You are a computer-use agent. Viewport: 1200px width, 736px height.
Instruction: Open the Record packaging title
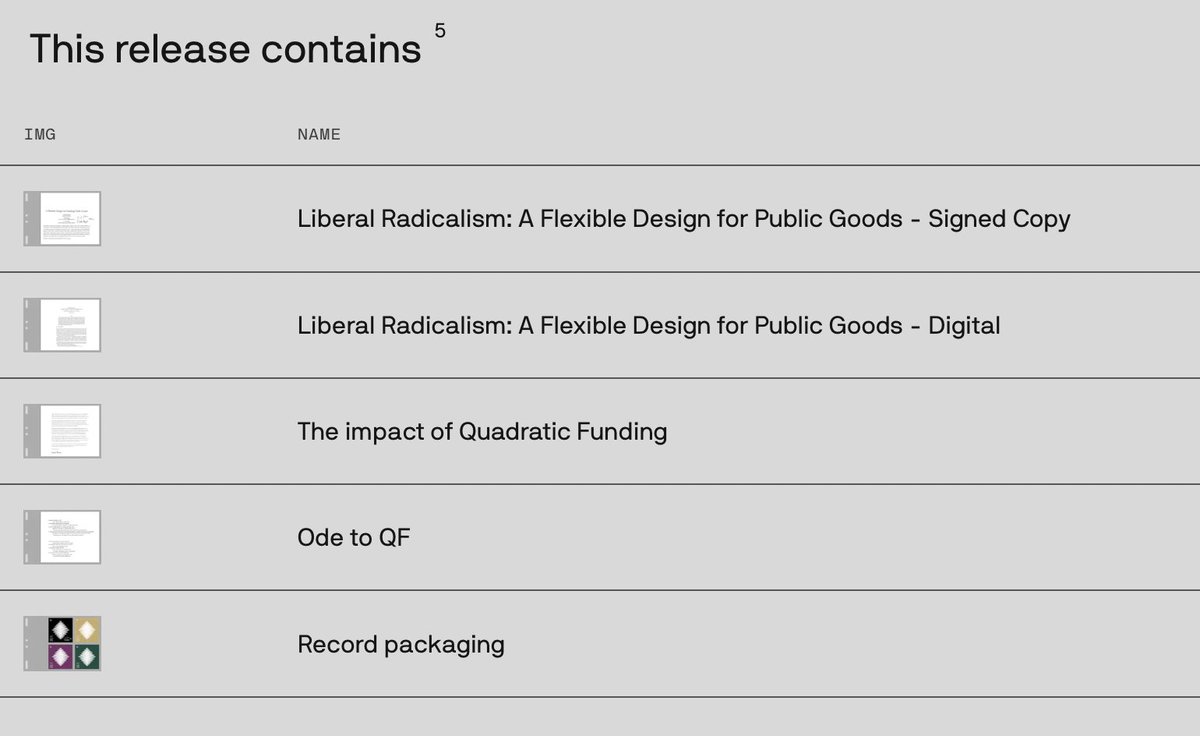(x=401, y=644)
